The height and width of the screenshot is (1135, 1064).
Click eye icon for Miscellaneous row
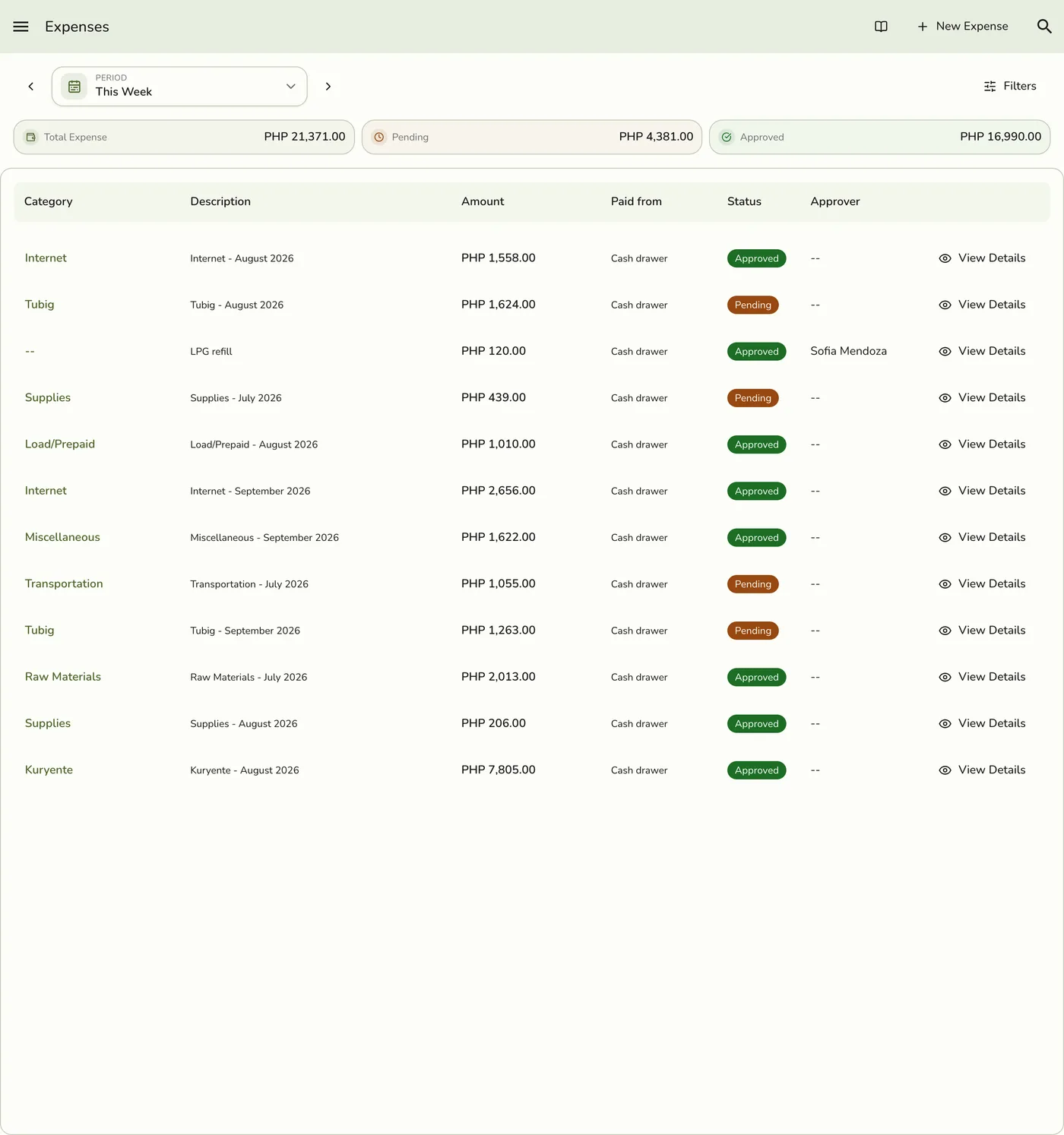click(945, 538)
